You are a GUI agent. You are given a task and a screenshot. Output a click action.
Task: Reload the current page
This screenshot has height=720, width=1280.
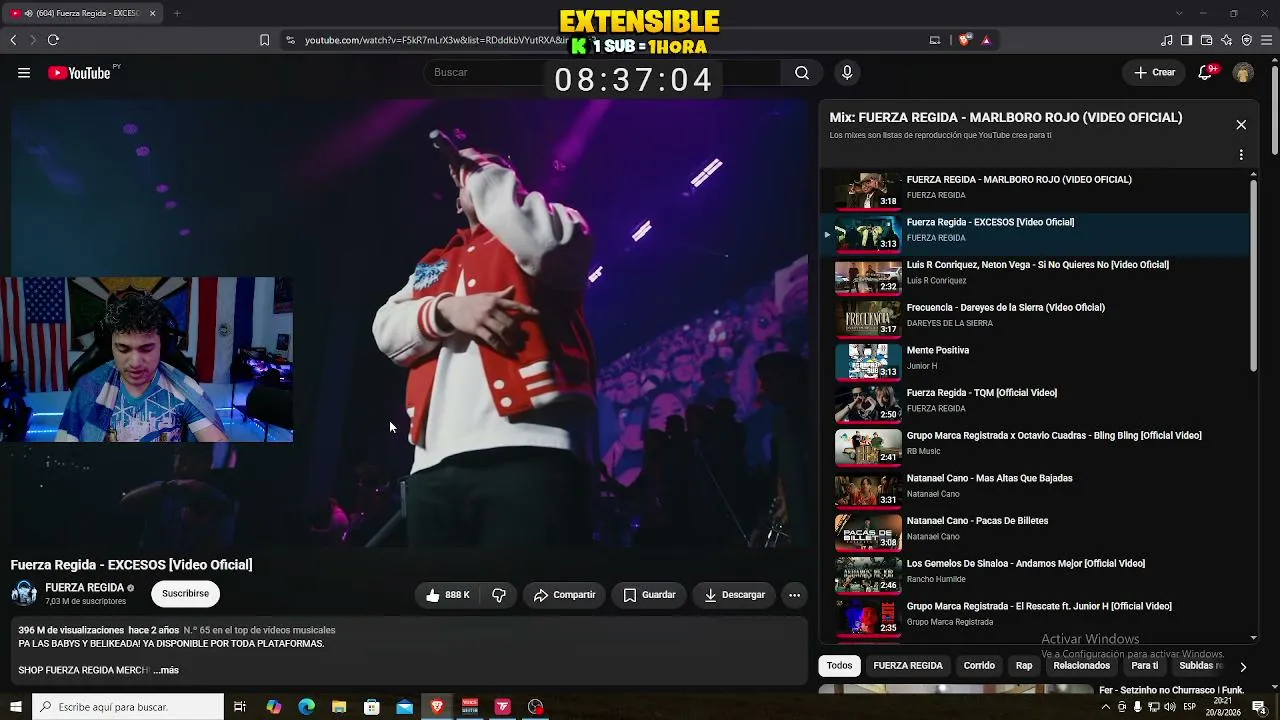point(53,40)
